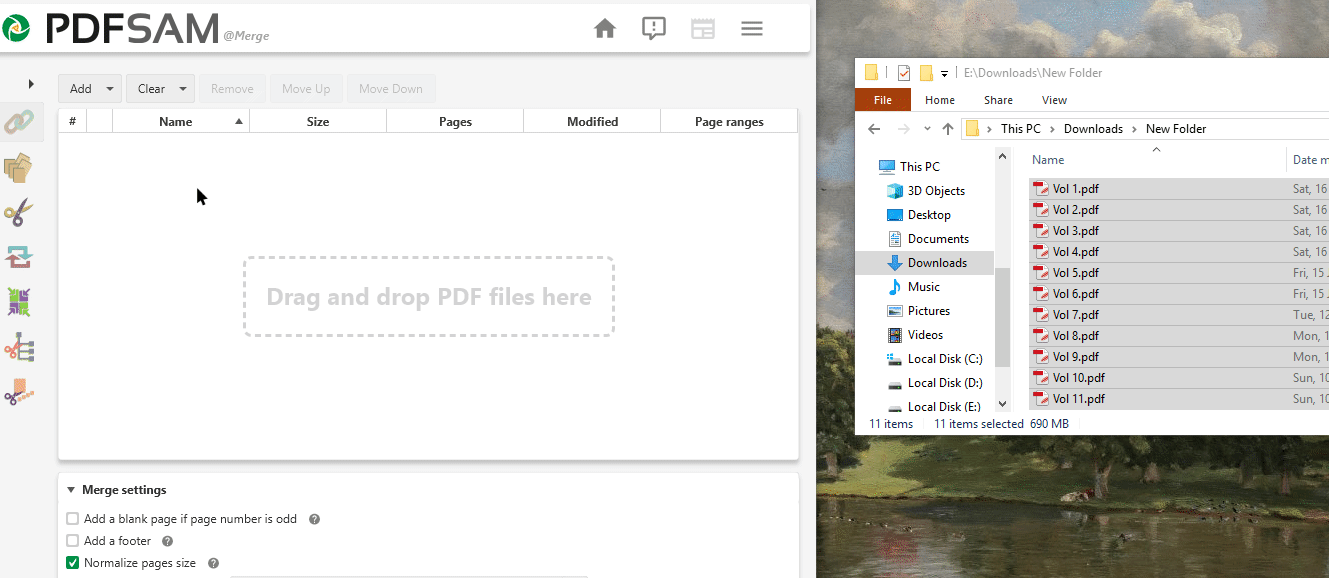Click the home icon in the PDFsam header
The image size is (1329, 578).
(x=605, y=28)
